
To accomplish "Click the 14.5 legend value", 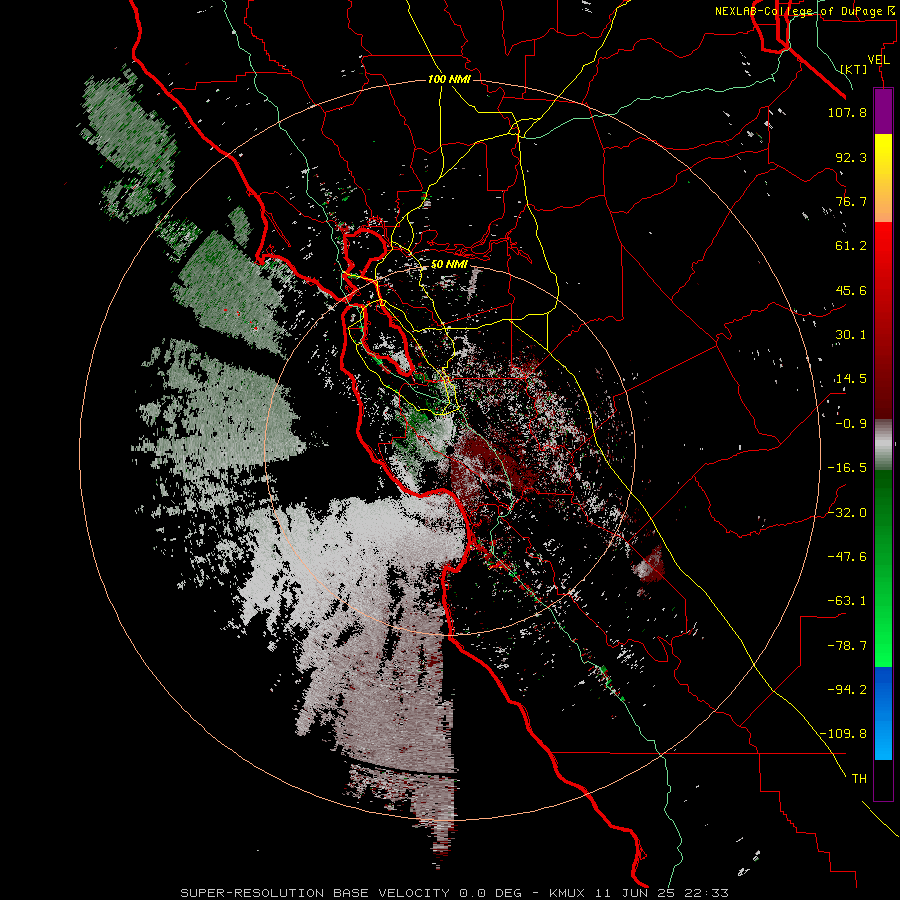I will [x=850, y=379].
